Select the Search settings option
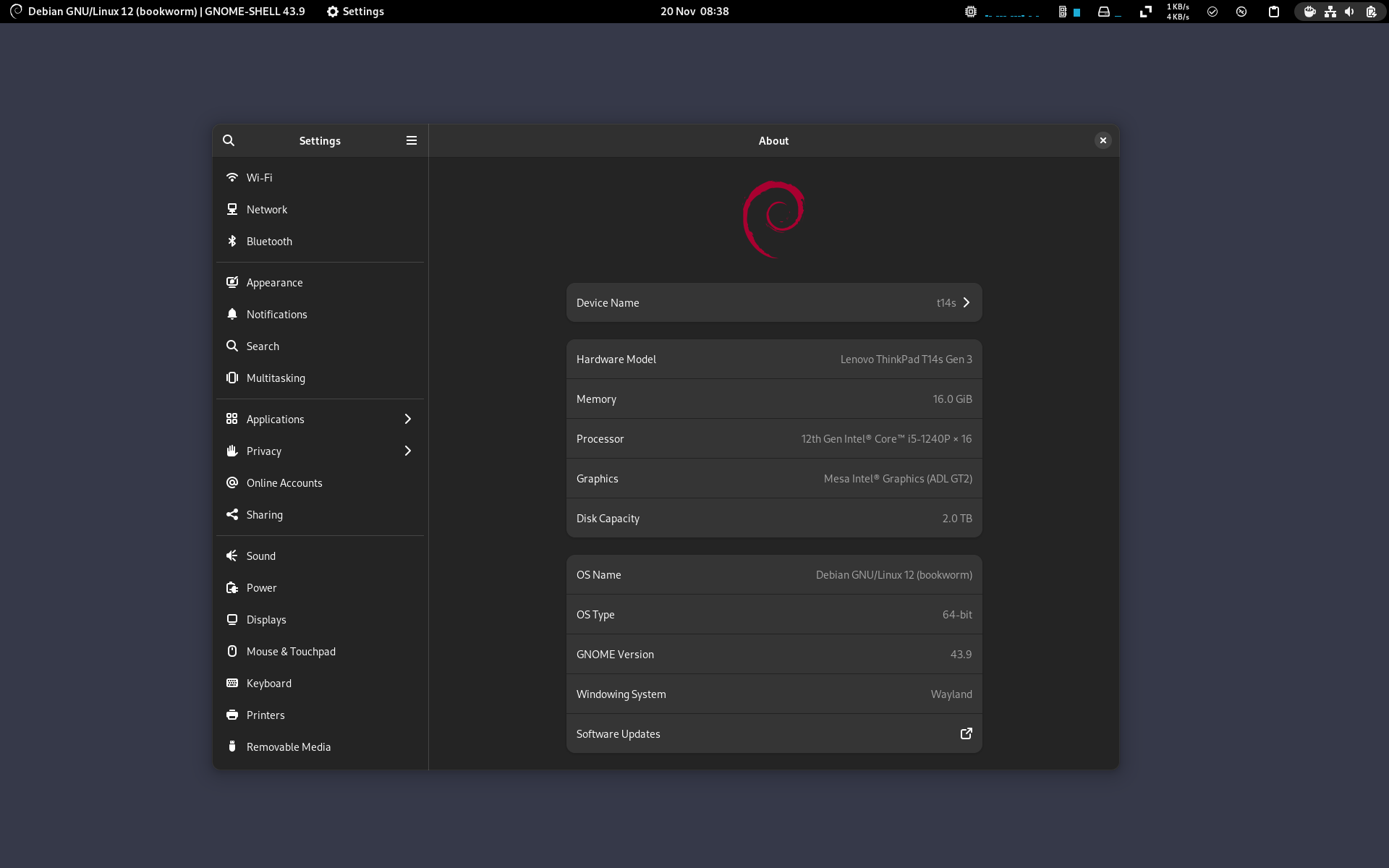Viewport: 1389px width, 868px height. coord(262,346)
